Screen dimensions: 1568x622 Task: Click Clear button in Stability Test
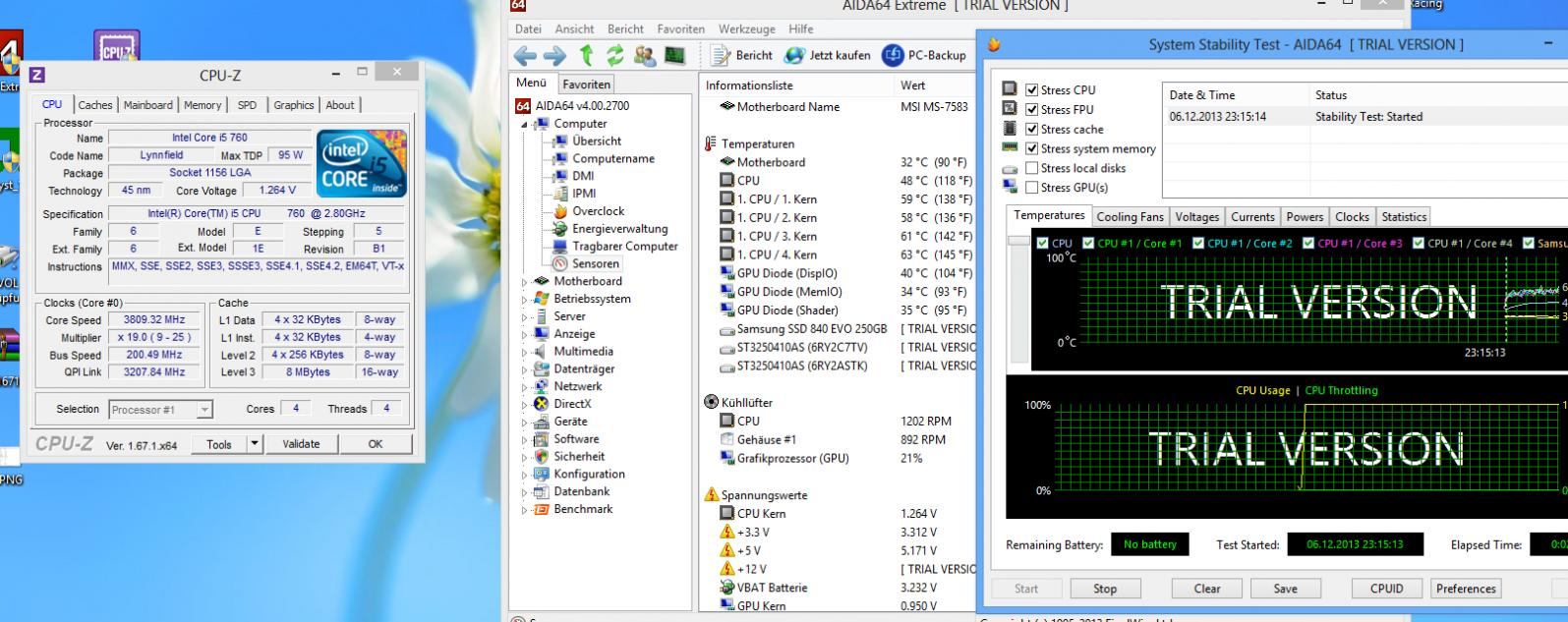[1207, 589]
